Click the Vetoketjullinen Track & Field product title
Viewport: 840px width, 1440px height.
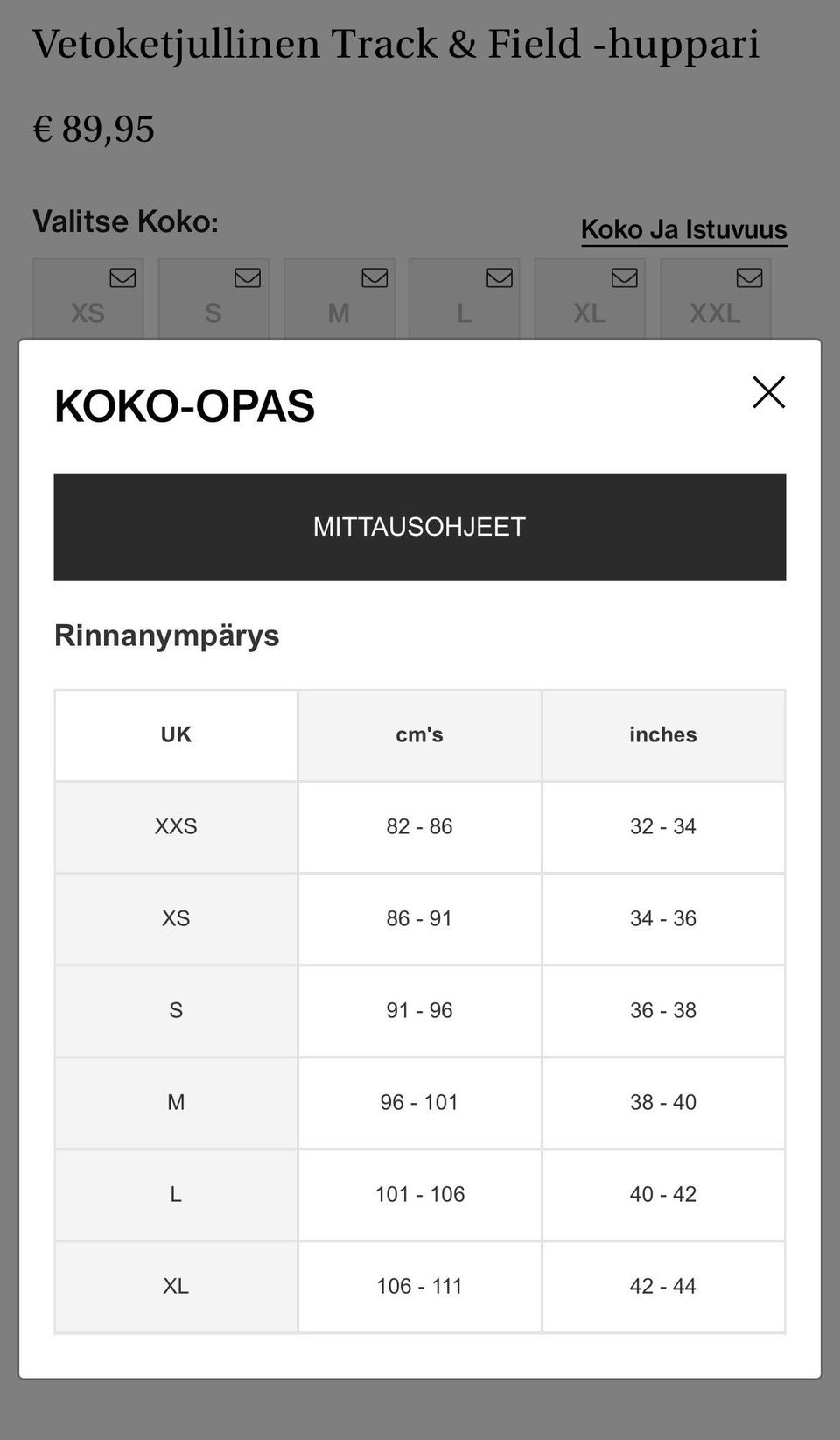pyautogui.click(x=395, y=46)
